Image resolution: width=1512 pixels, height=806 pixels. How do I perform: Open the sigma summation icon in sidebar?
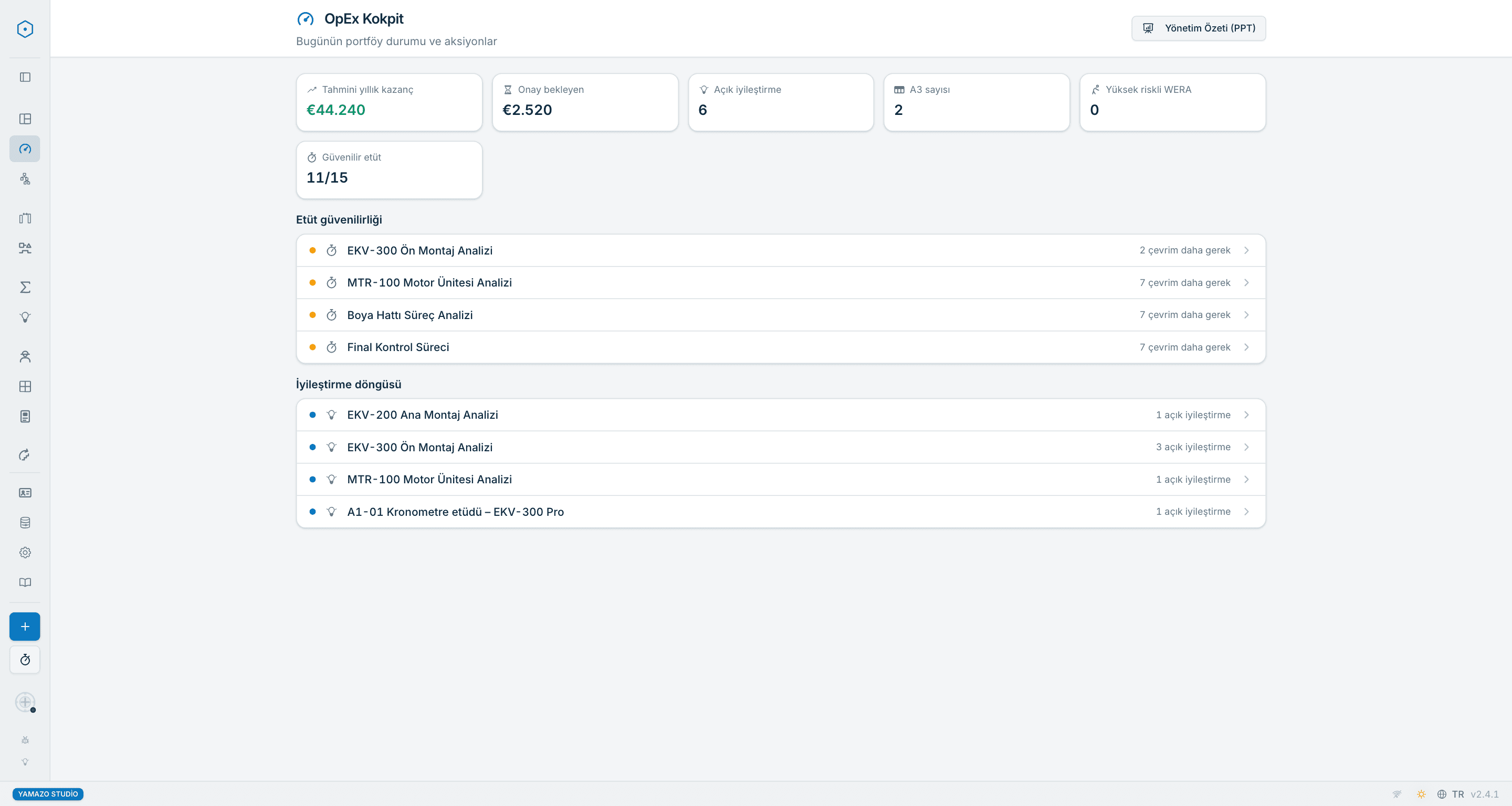click(25, 288)
